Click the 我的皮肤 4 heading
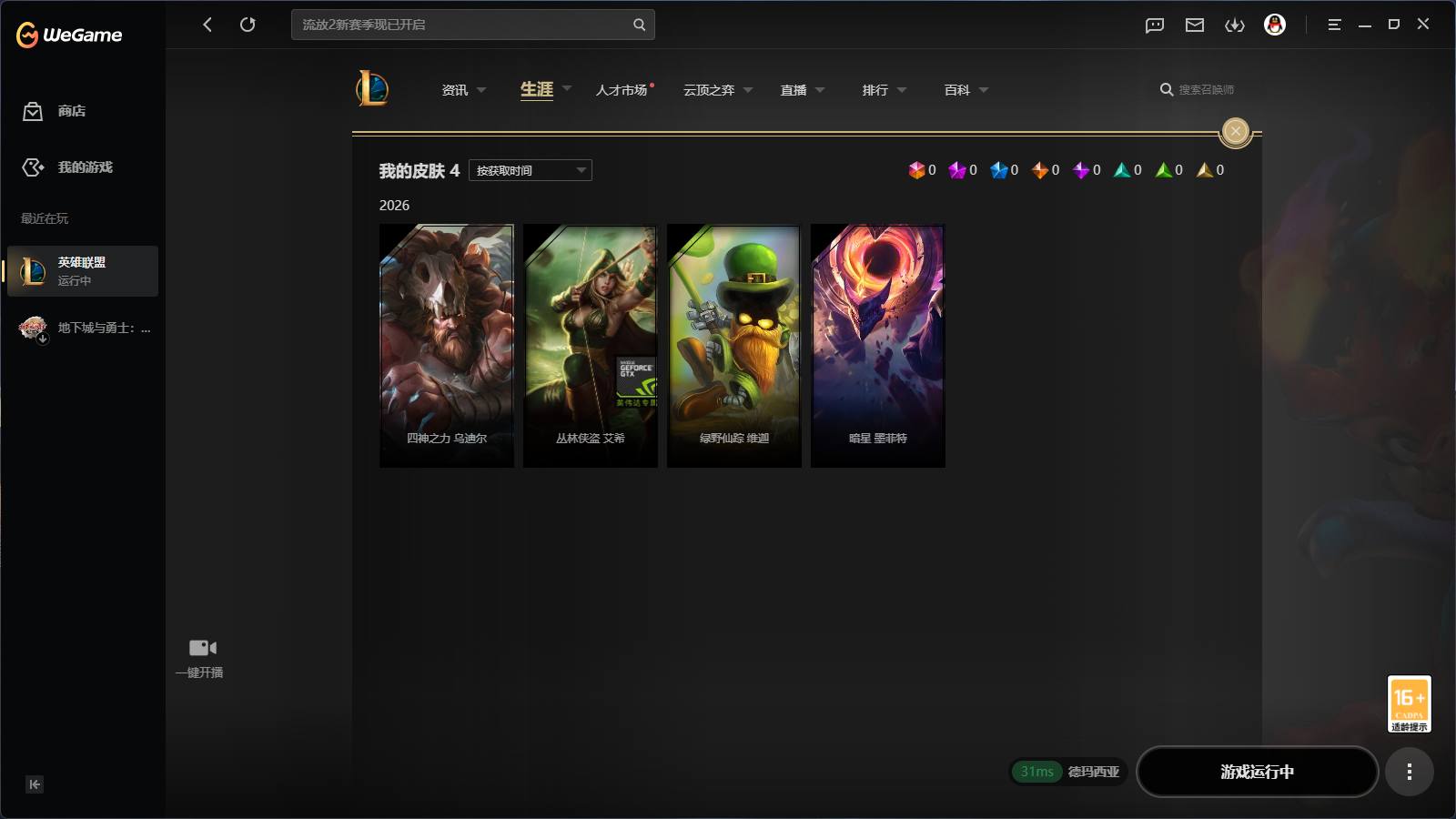 coord(420,171)
